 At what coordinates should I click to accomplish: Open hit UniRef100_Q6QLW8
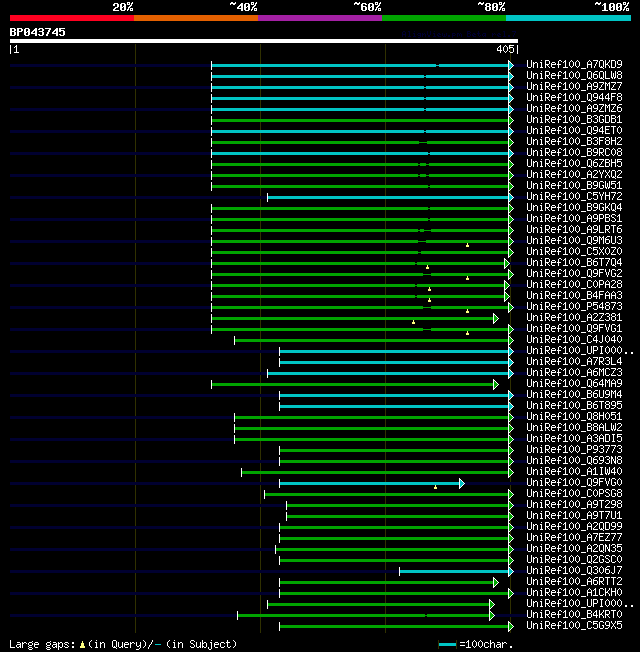coord(574,76)
